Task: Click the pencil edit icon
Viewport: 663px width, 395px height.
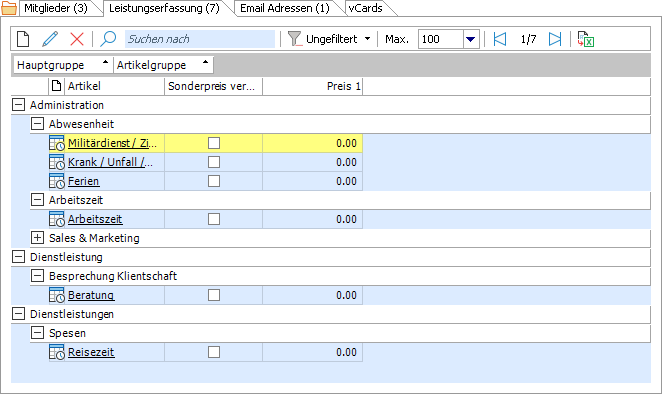Action: point(50,39)
